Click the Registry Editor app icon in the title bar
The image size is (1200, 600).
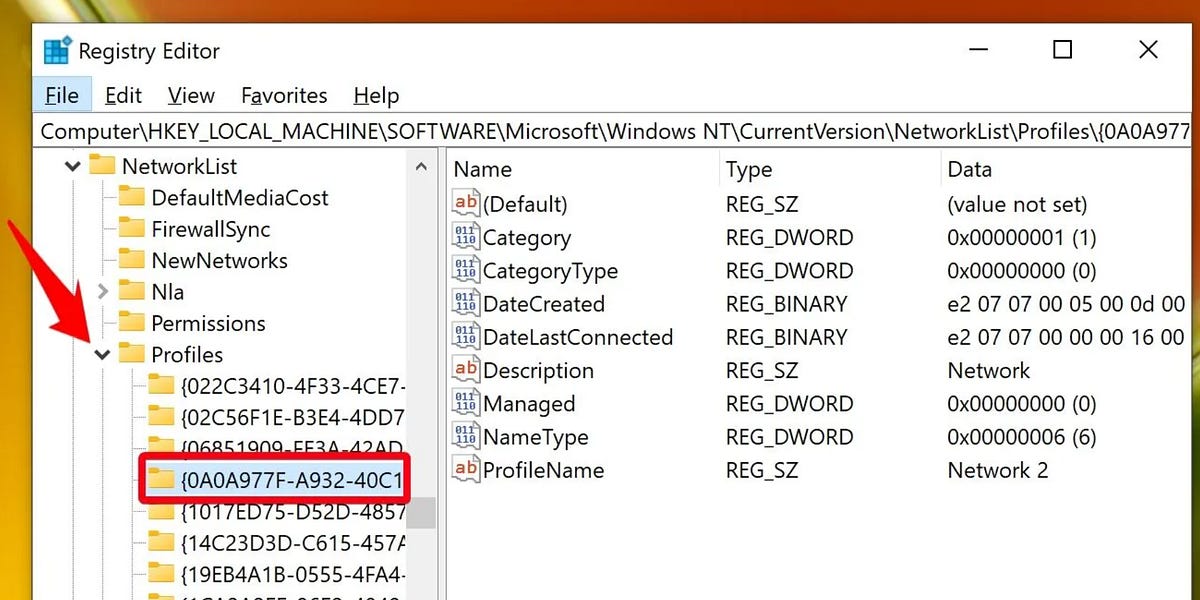tap(57, 50)
